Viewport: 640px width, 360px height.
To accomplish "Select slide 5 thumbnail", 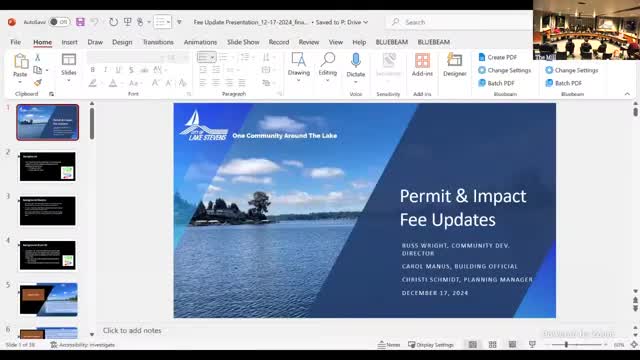I will [48, 300].
